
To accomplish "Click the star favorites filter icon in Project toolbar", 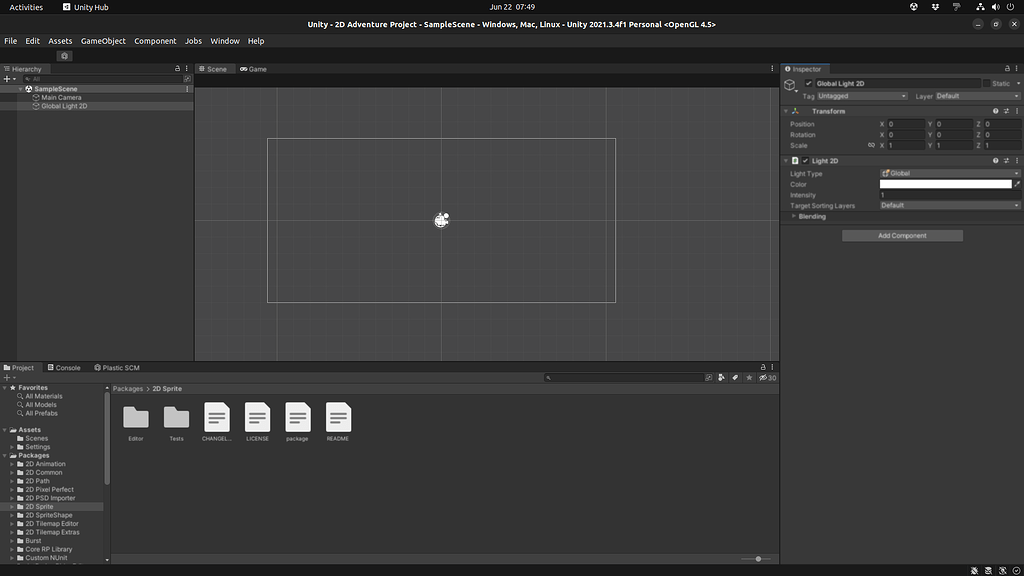I will [749, 378].
